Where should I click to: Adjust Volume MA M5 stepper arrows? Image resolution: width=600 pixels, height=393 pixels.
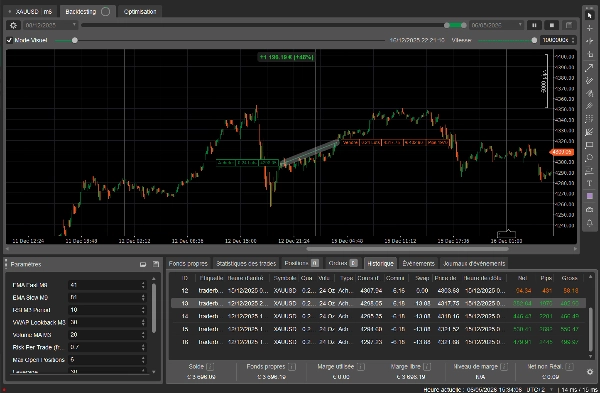coord(143,334)
